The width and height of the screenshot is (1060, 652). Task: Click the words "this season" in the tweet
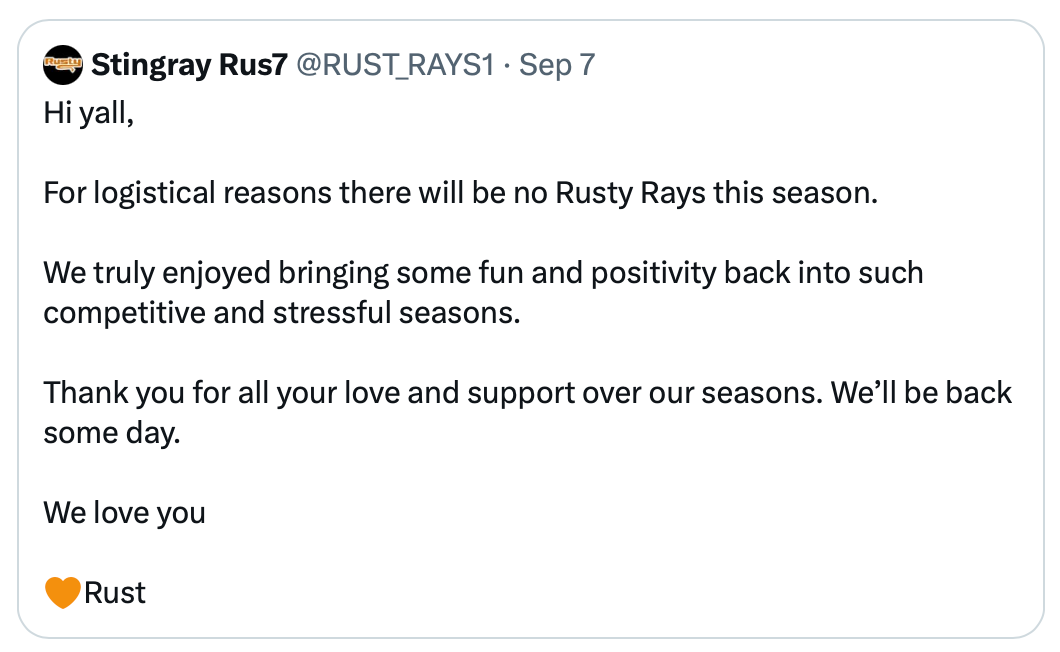[x=795, y=193]
